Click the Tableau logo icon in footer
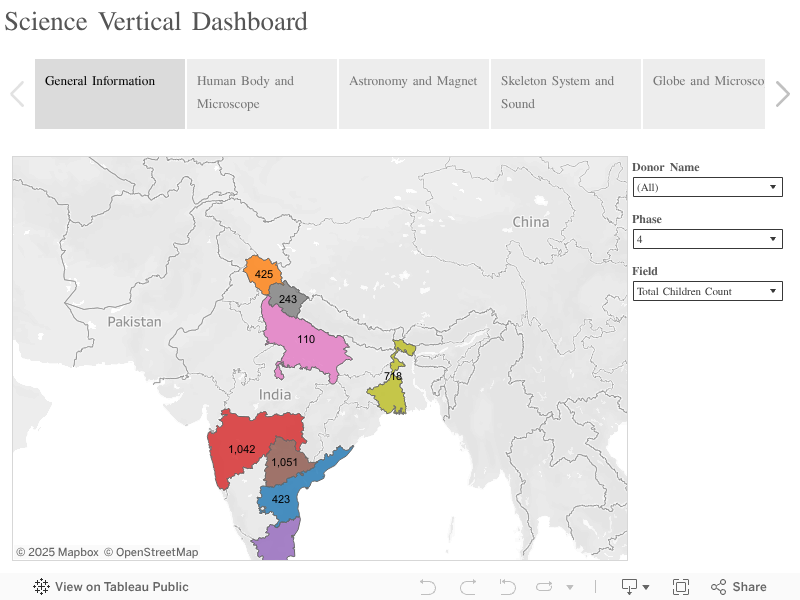The image size is (800, 600). point(41,587)
